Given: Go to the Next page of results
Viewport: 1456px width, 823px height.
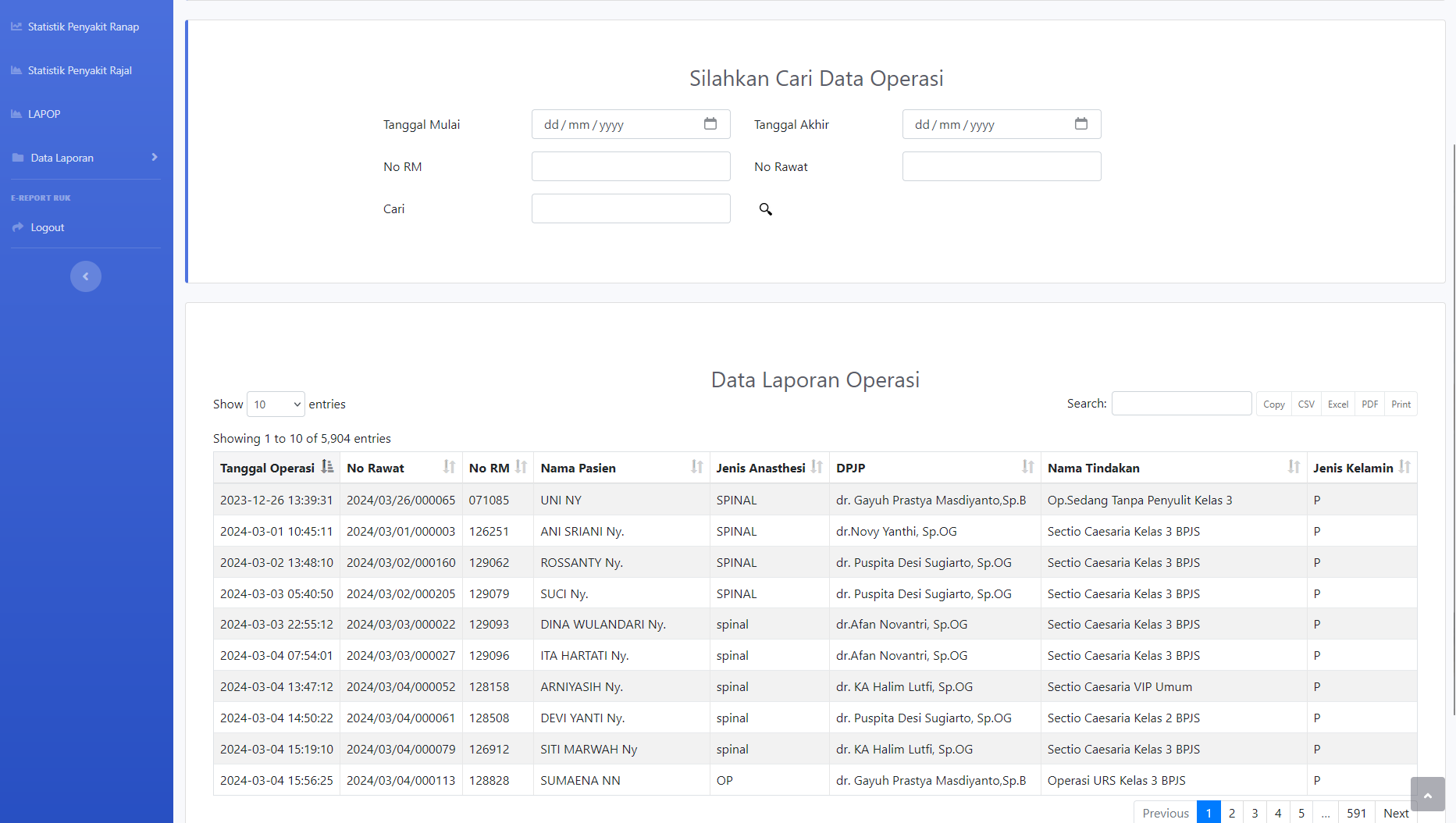Looking at the screenshot, I should coord(1395,813).
